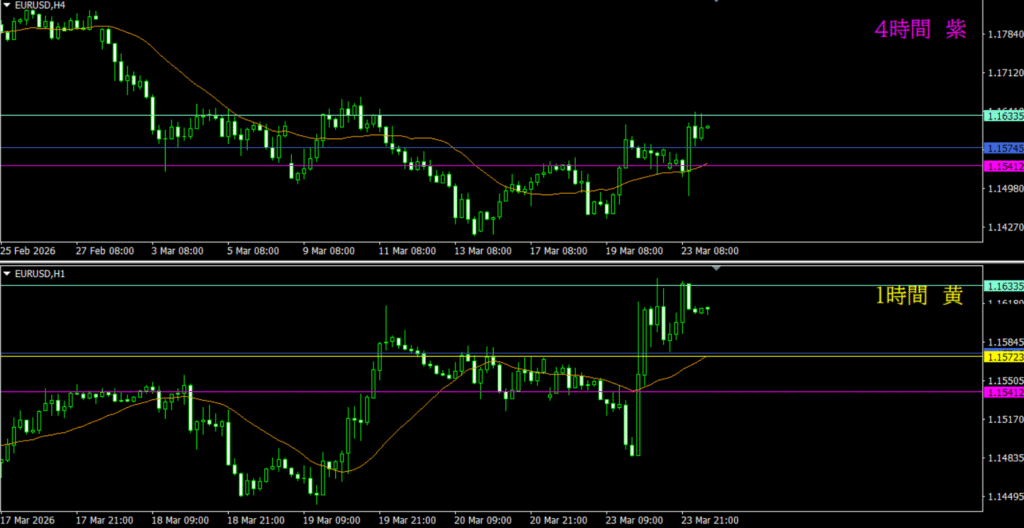
Task: Click the EURUSD,H4 chart title text
Action: tap(40, 5)
